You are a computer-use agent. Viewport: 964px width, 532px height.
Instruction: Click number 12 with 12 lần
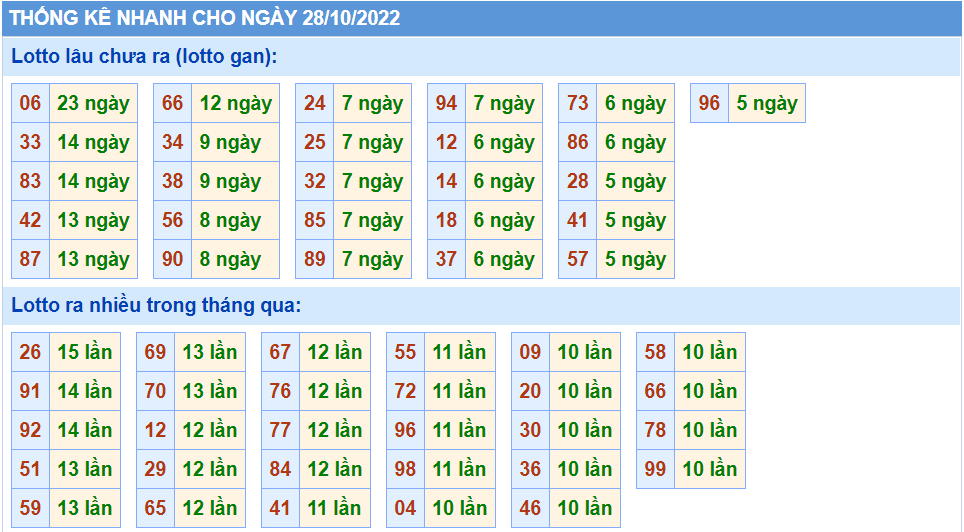[156, 430]
